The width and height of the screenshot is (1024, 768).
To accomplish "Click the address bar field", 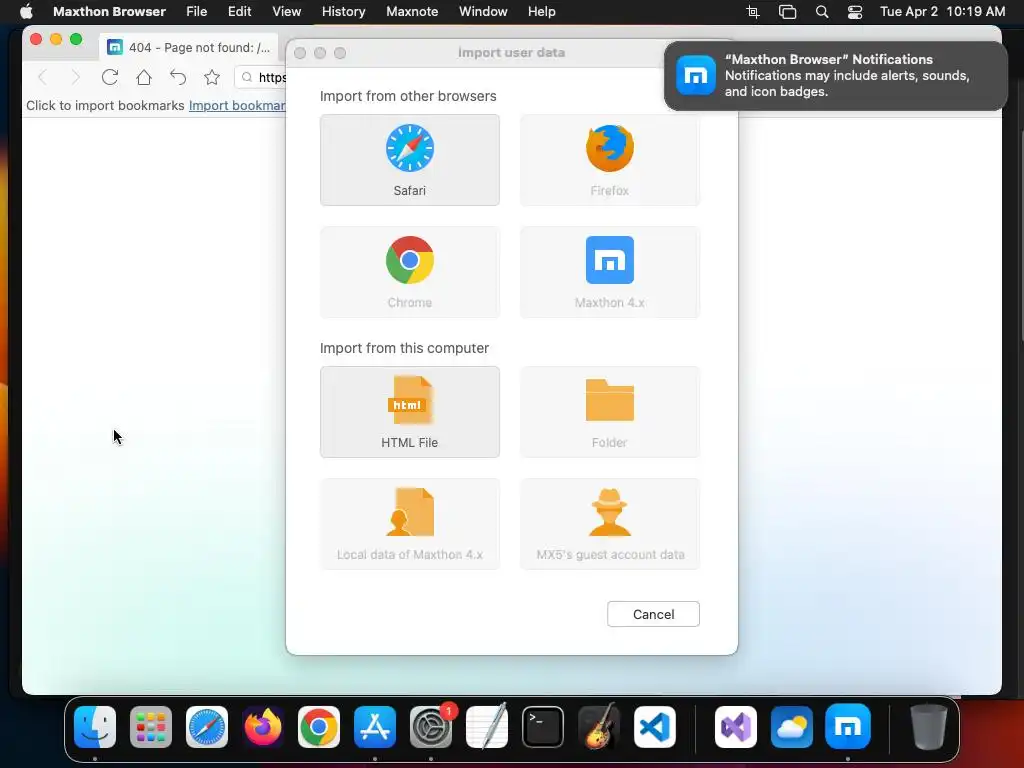I will point(261,78).
